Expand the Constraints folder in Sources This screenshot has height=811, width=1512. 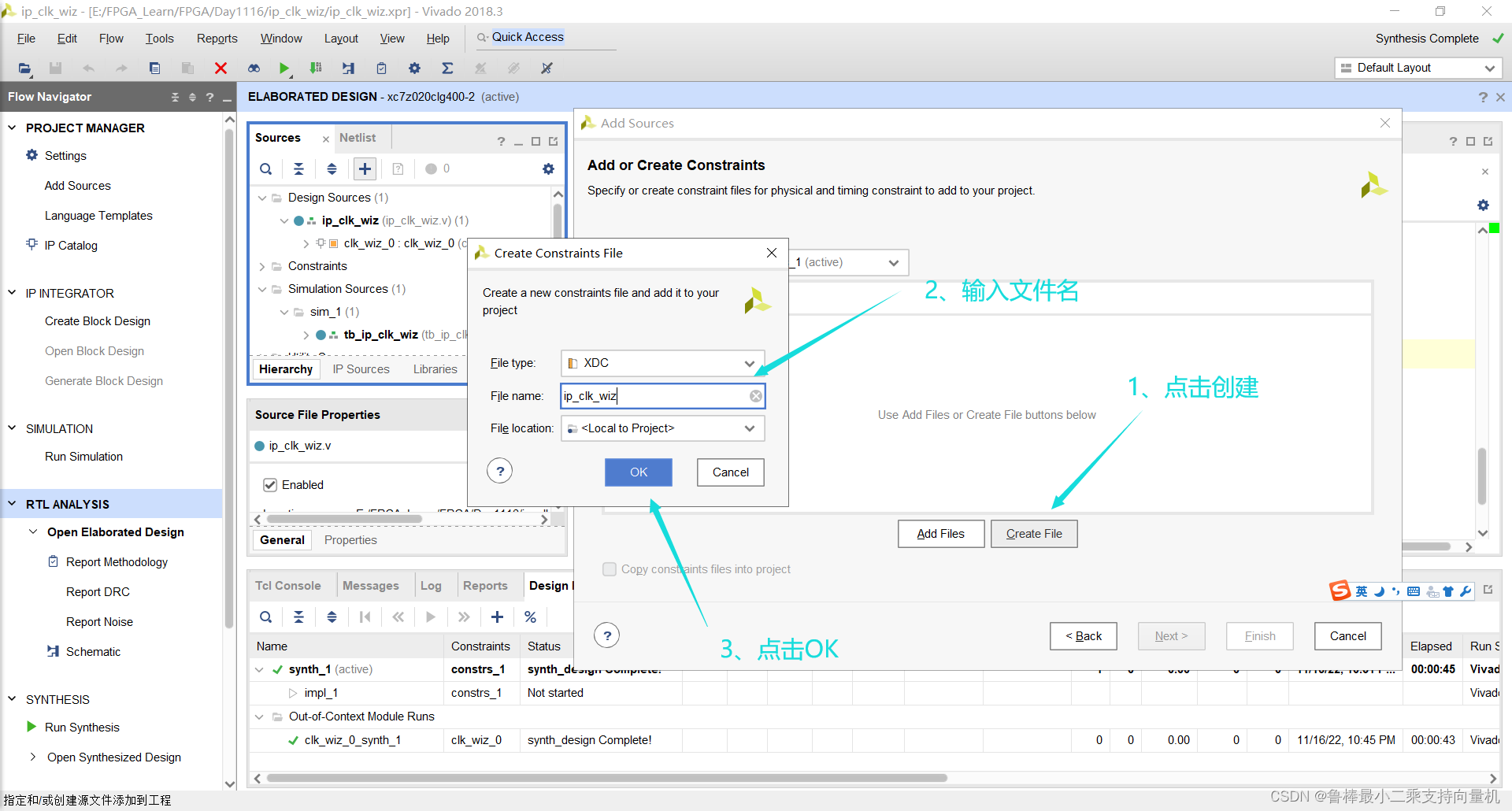coord(262,266)
